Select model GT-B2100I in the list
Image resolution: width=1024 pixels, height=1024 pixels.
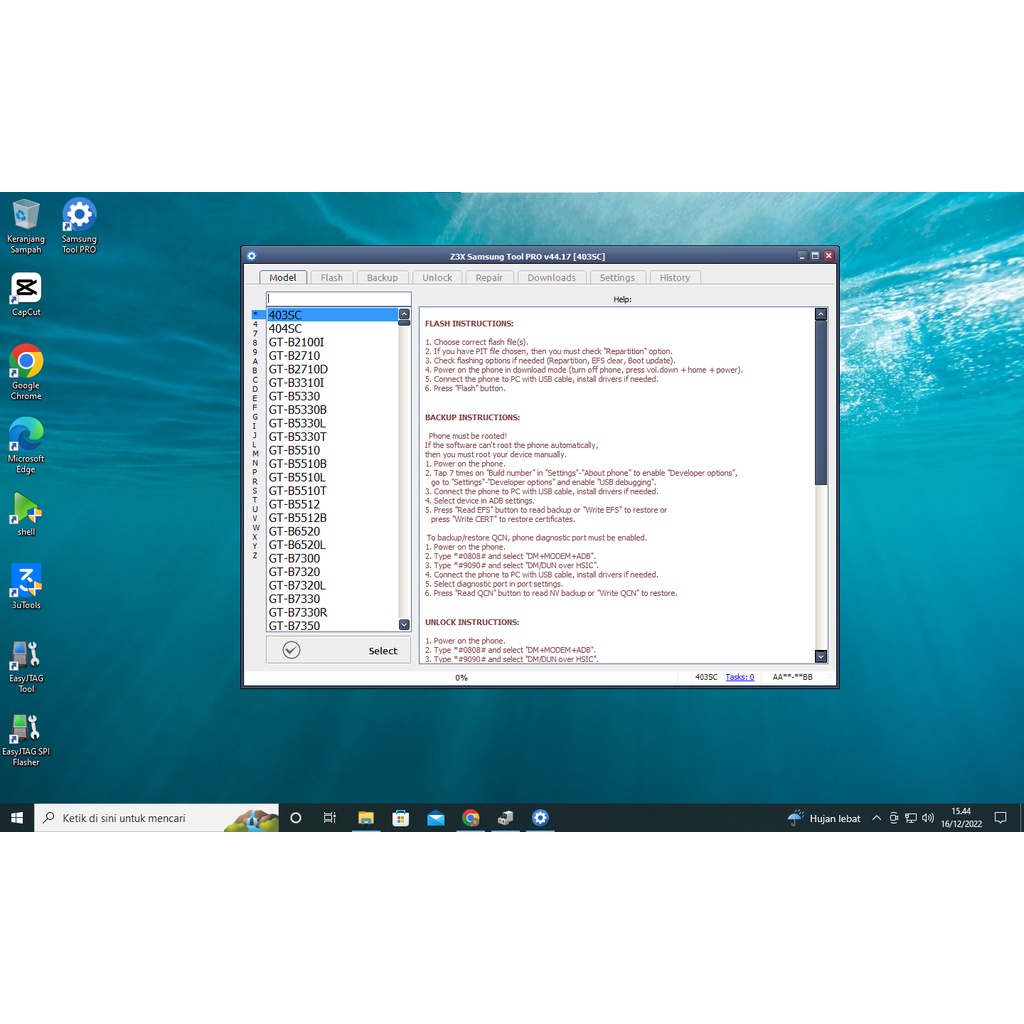click(332, 342)
